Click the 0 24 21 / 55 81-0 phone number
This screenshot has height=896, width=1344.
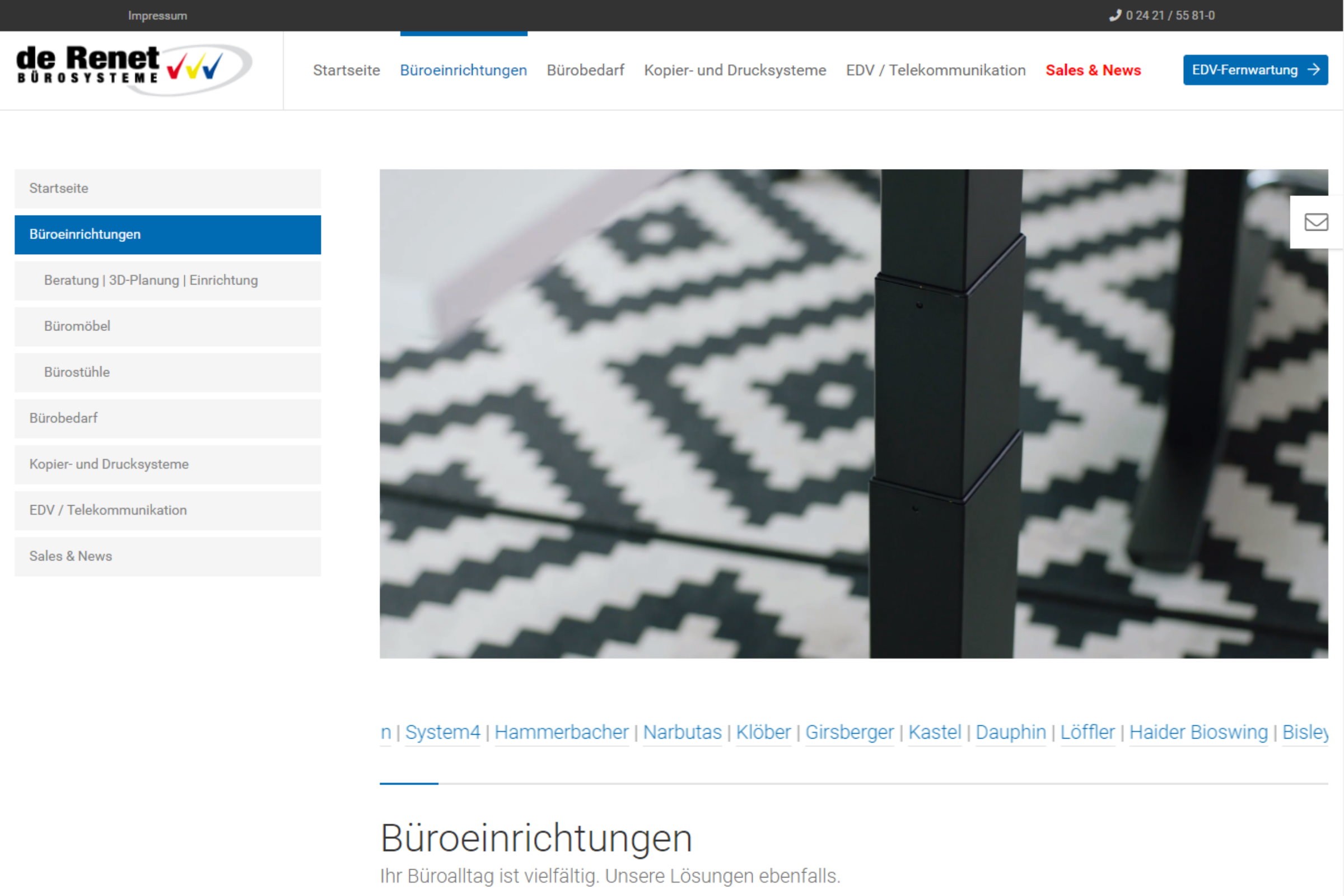pos(1170,16)
